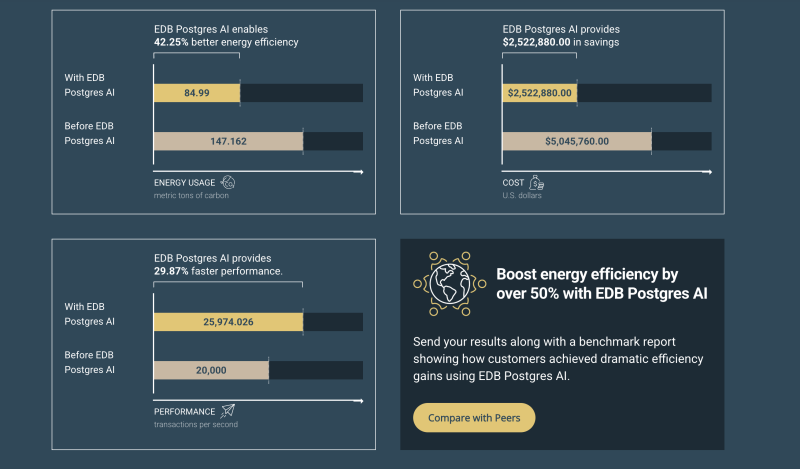Viewport: 800px width, 469px height.
Task: Click the 42.25% better energy efficiency text
Action: tap(226, 43)
